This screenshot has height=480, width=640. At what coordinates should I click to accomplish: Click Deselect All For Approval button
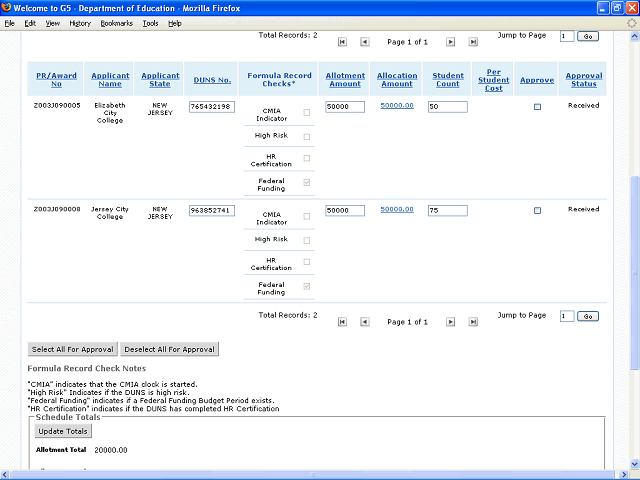click(x=169, y=350)
